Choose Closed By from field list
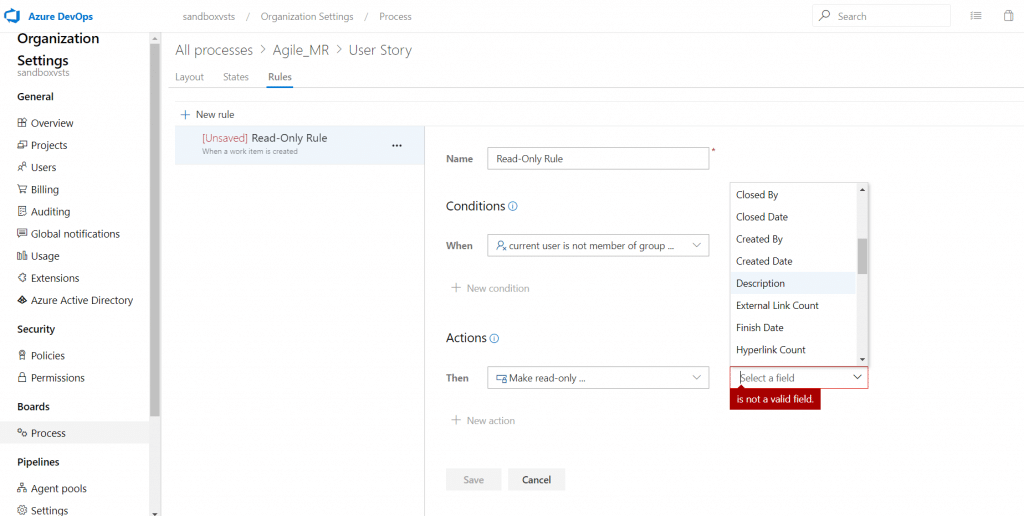 click(793, 195)
